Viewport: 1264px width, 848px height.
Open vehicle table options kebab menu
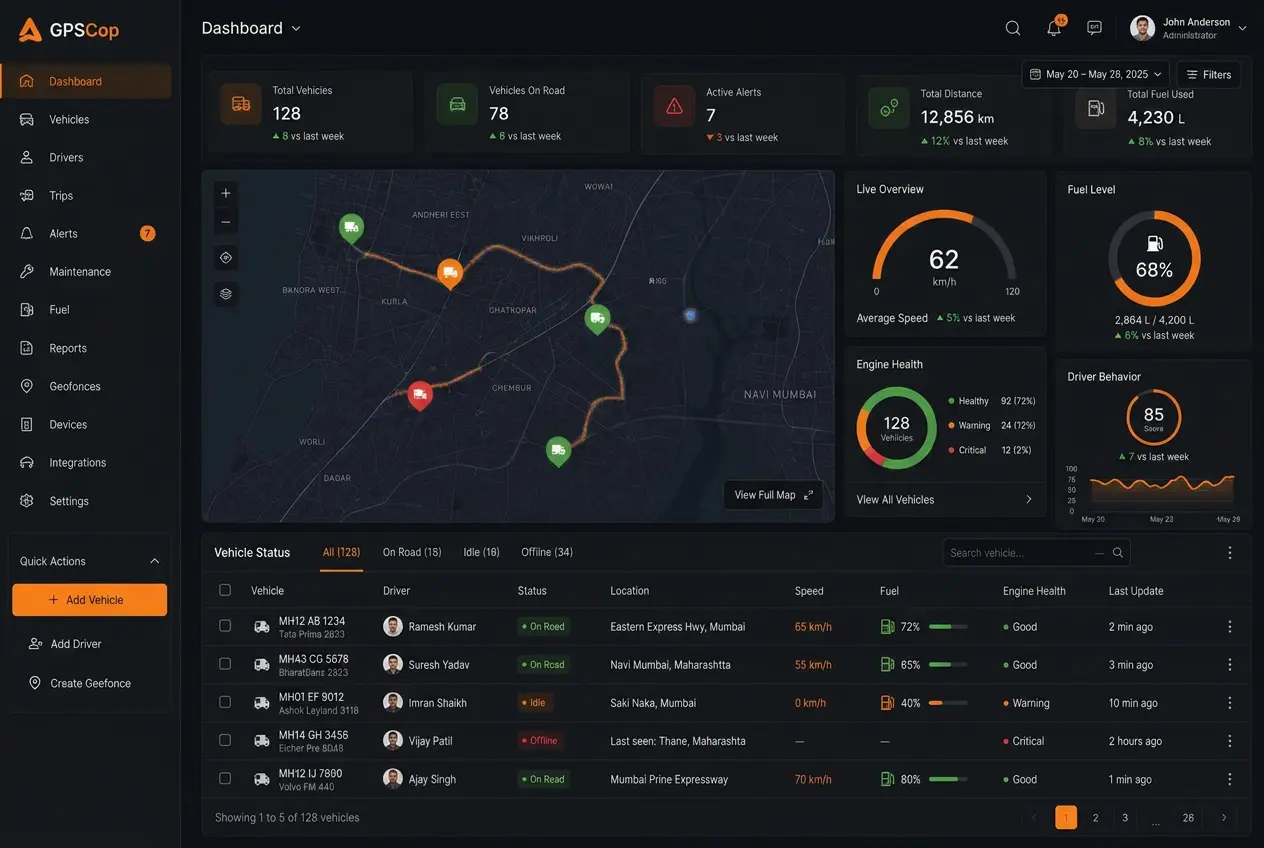[x=1230, y=553]
